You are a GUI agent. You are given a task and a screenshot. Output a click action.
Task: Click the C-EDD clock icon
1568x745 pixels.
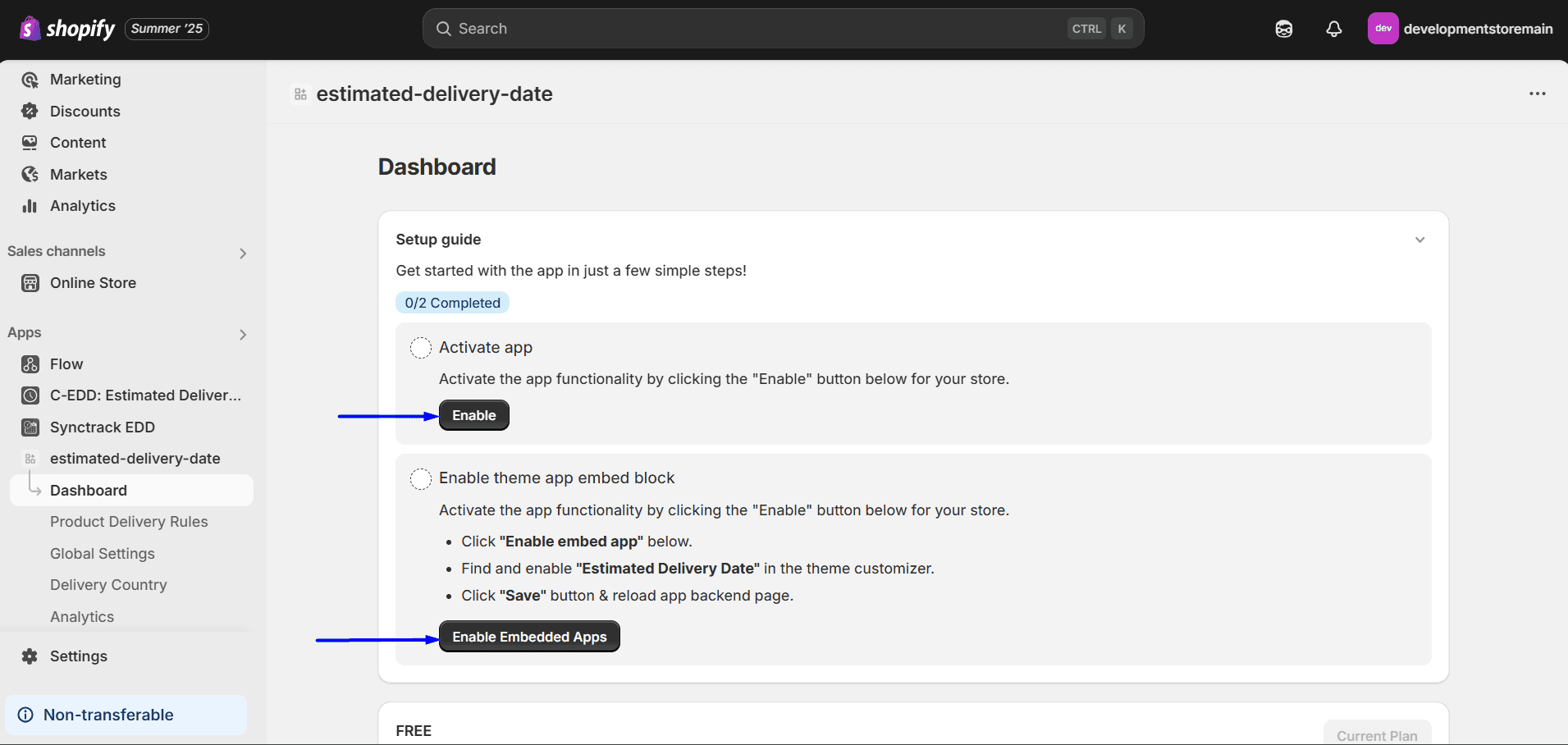(30, 395)
